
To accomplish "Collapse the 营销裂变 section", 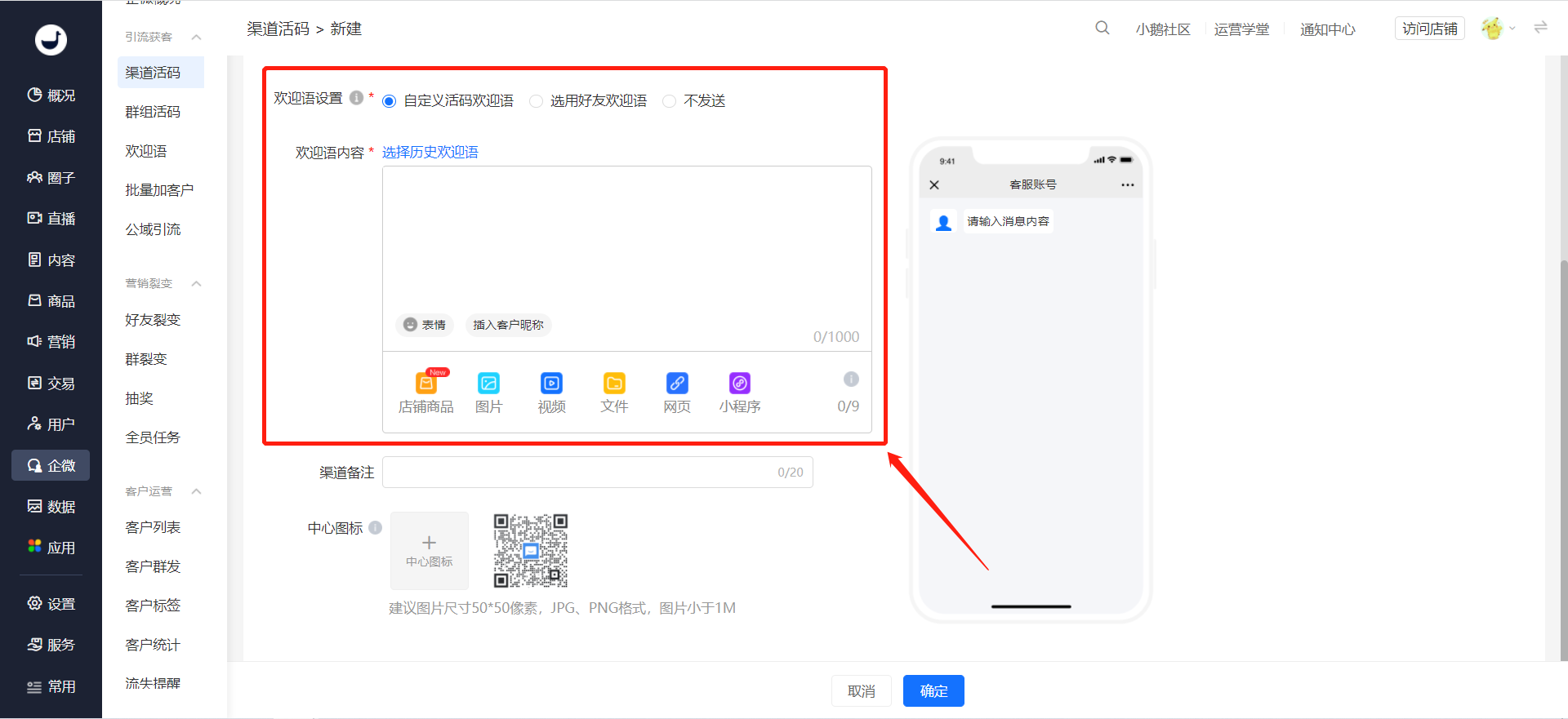I will click(196, 283).
